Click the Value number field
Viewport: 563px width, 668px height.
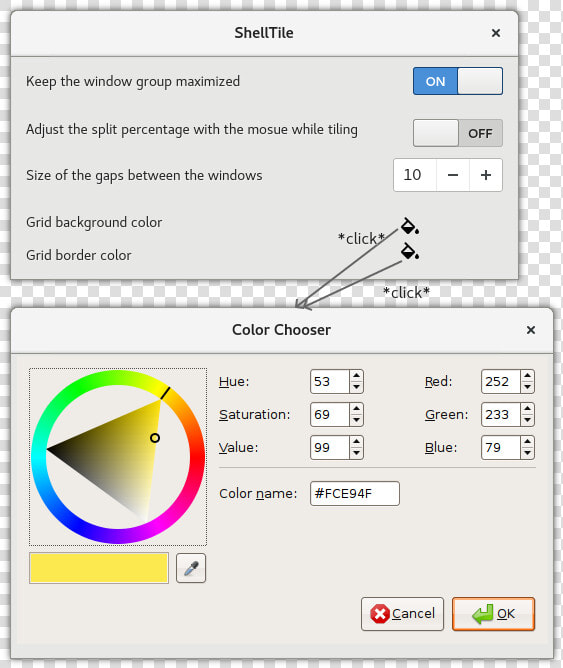pos(330,447)
